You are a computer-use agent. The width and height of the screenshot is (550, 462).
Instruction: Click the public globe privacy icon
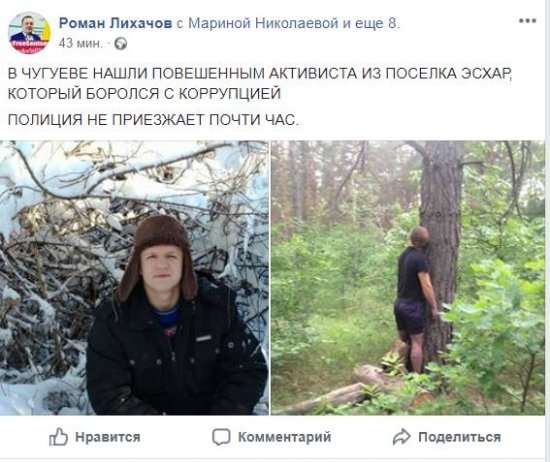click(121, 44)
